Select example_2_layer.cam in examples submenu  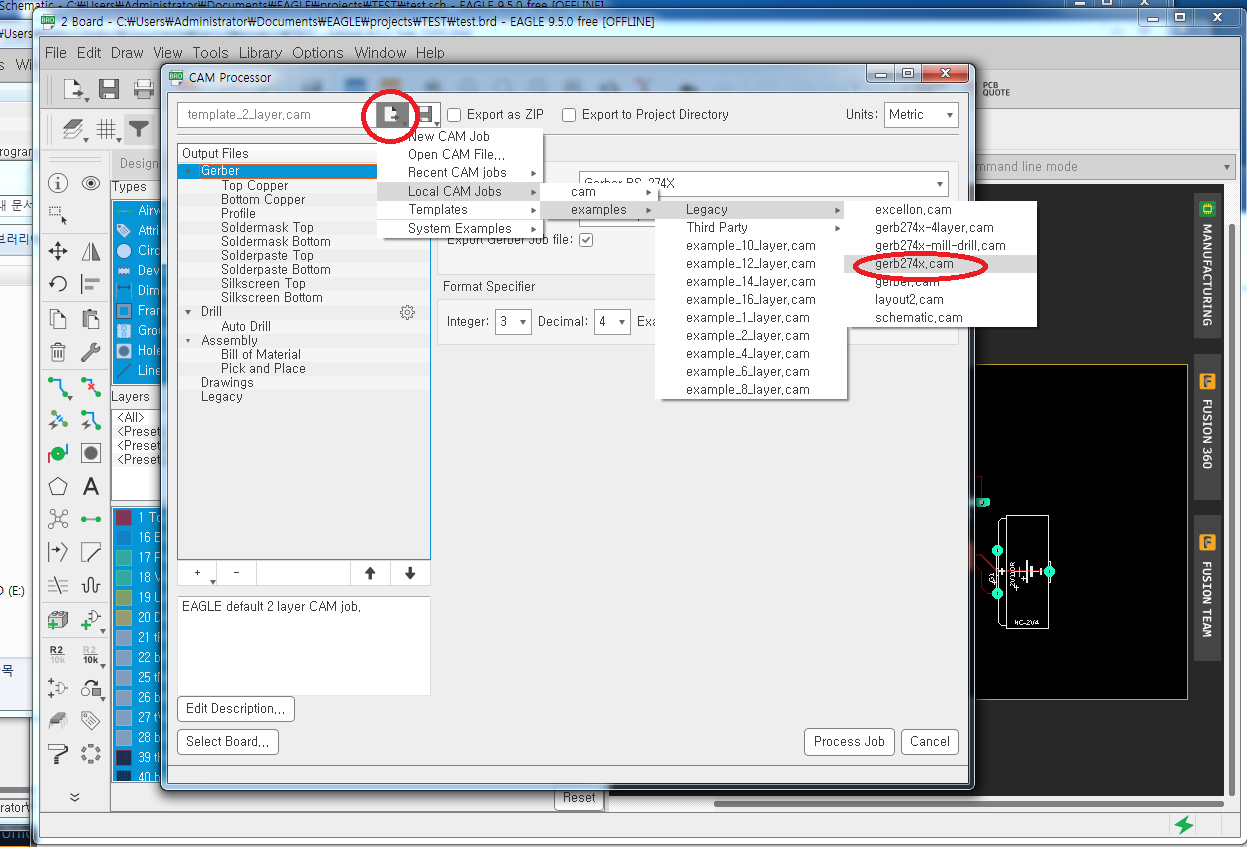point(750,336)
